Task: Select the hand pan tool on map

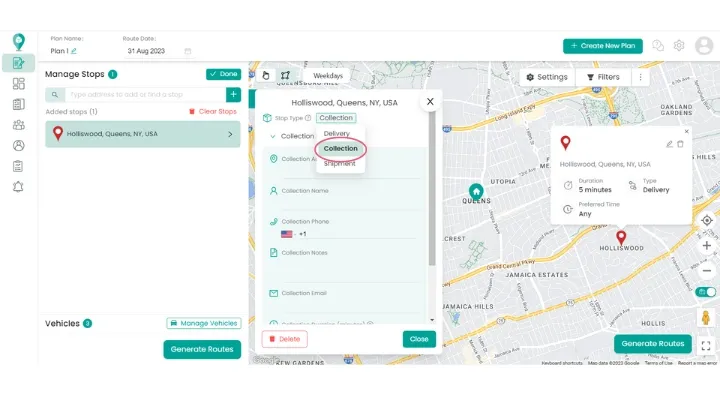Action: pyautogui.click(x=266, y=75)
